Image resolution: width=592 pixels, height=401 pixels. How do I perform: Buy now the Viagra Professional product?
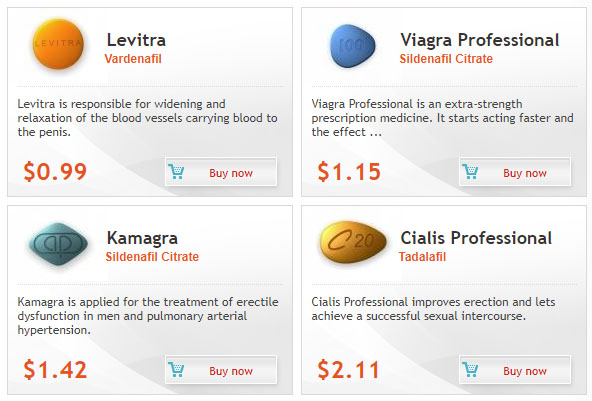515,172
